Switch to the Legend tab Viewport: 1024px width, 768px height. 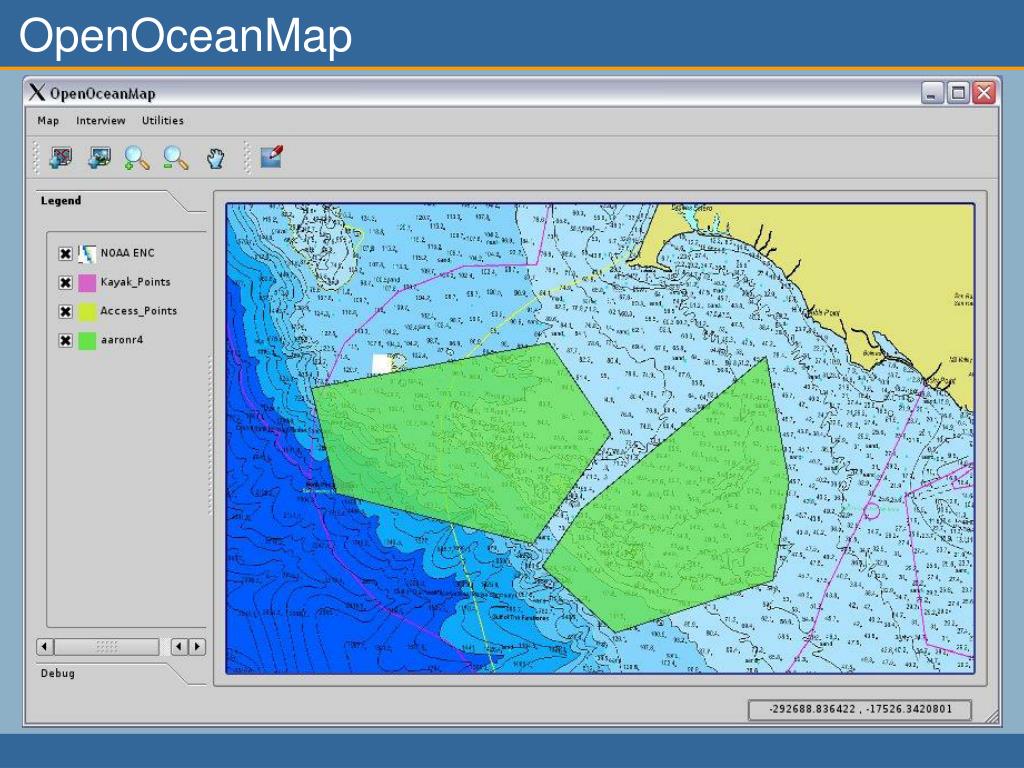(x=61, y=200)
